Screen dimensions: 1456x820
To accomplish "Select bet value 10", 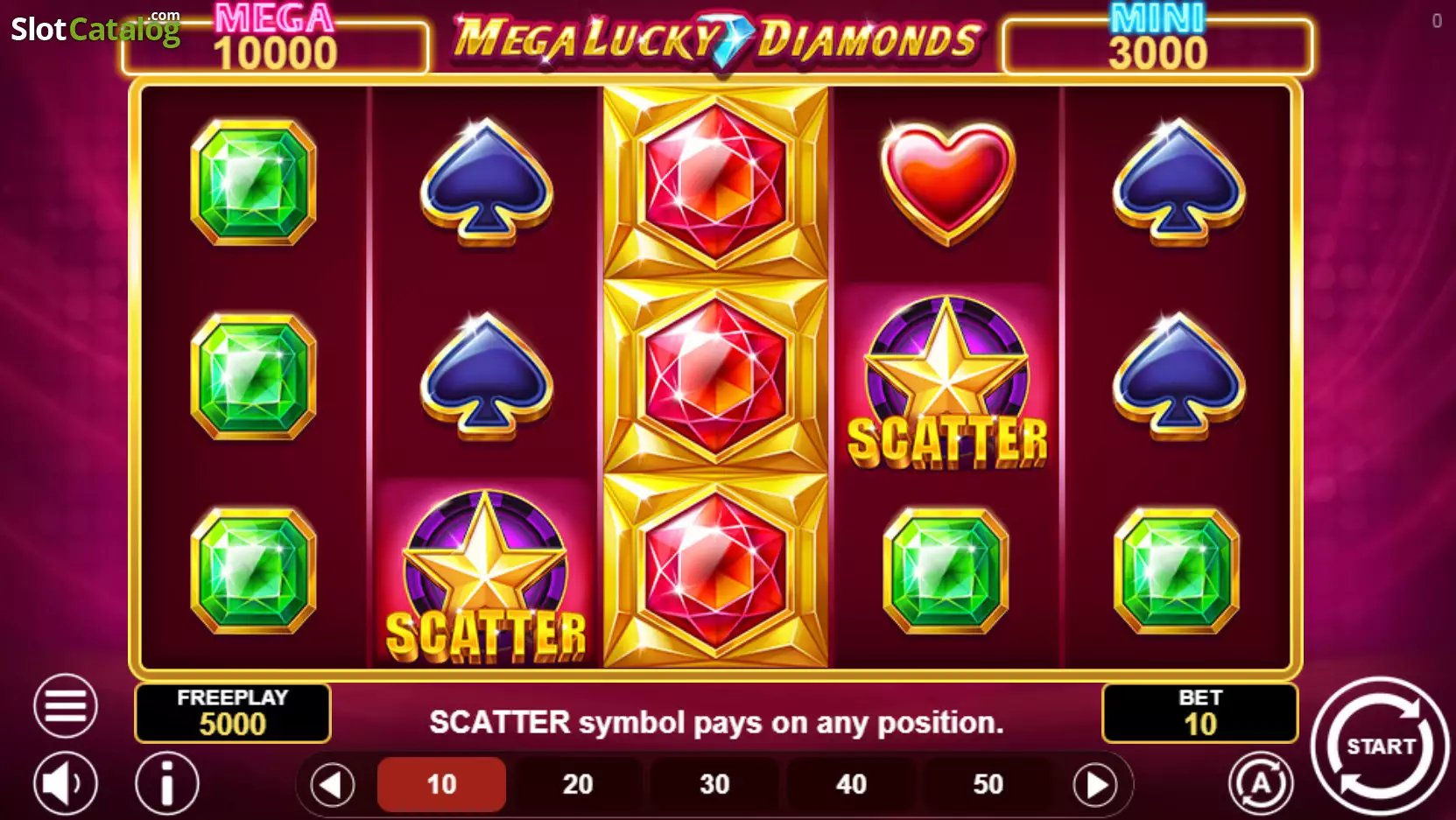I will coord(441,784).
